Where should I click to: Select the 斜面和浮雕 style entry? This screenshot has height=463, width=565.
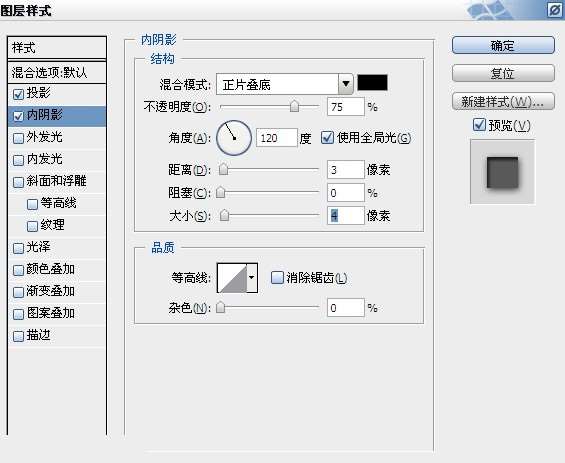point(57,181)
